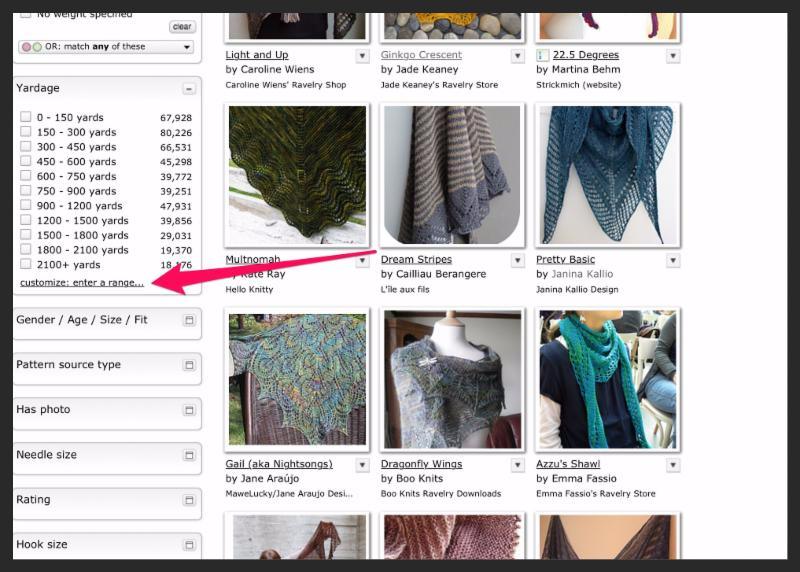Click the 'customize: enter a range...' link
The height and width of the screenshot is (572, 800).
click(82, 283)
